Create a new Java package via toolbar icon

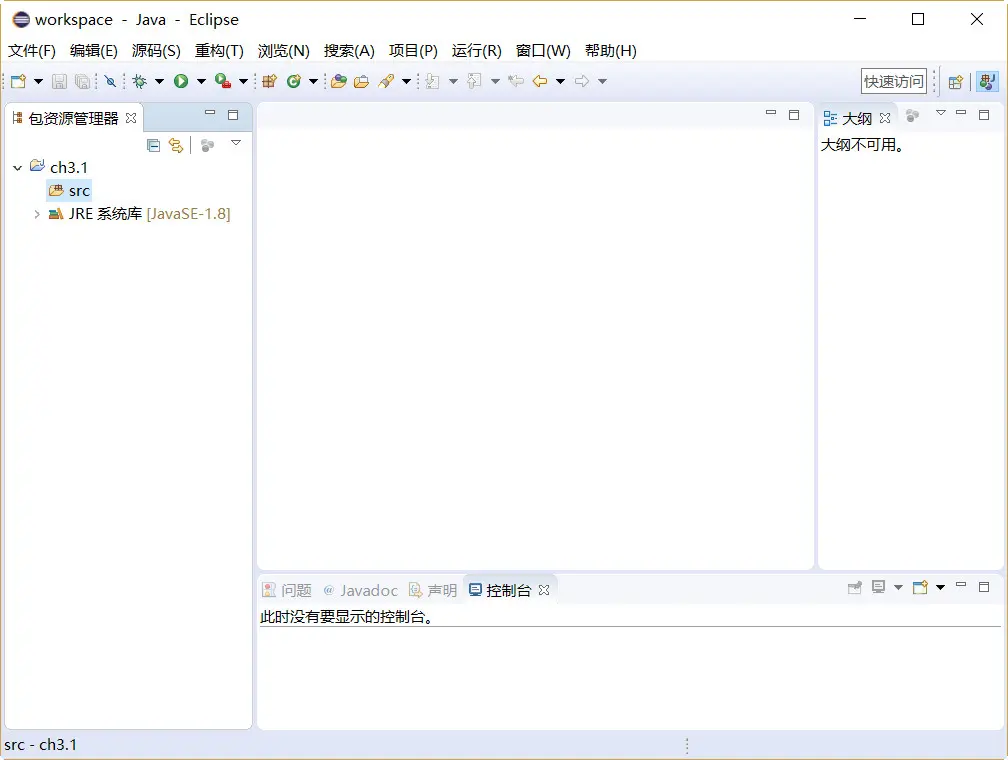tap(269, 81)
